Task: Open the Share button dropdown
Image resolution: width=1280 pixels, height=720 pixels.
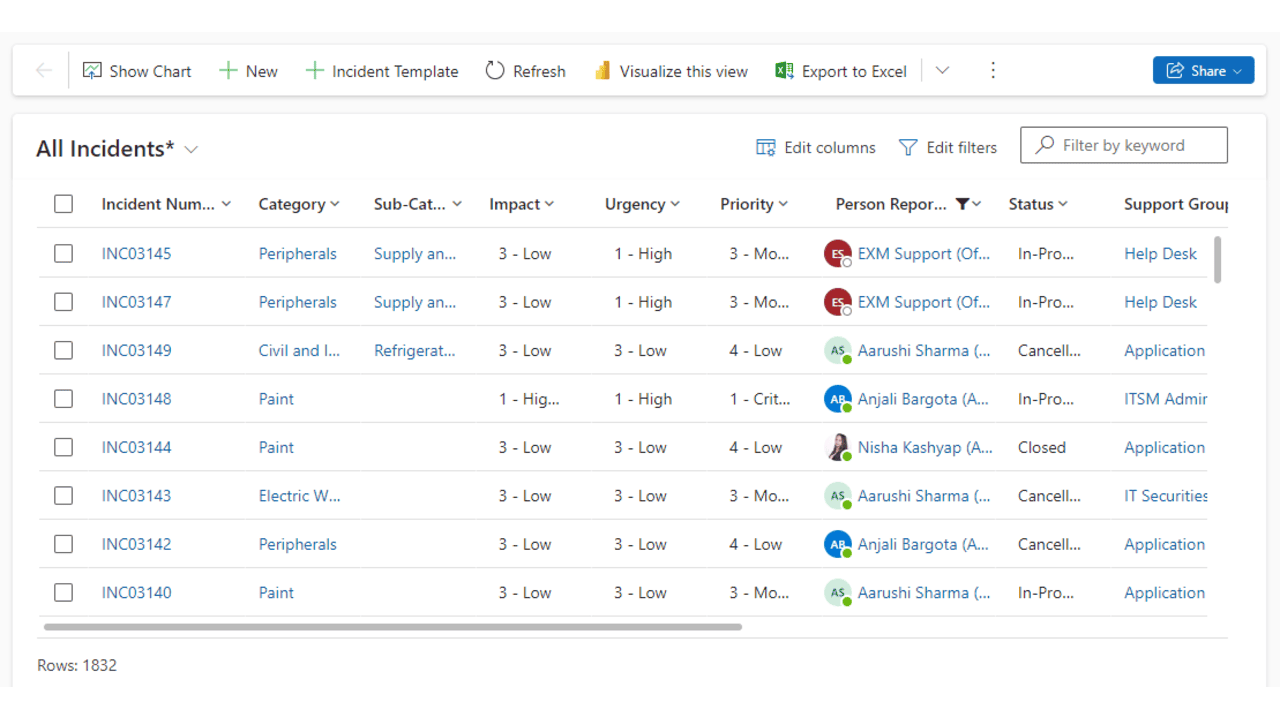Action: tap(1238, 71)
